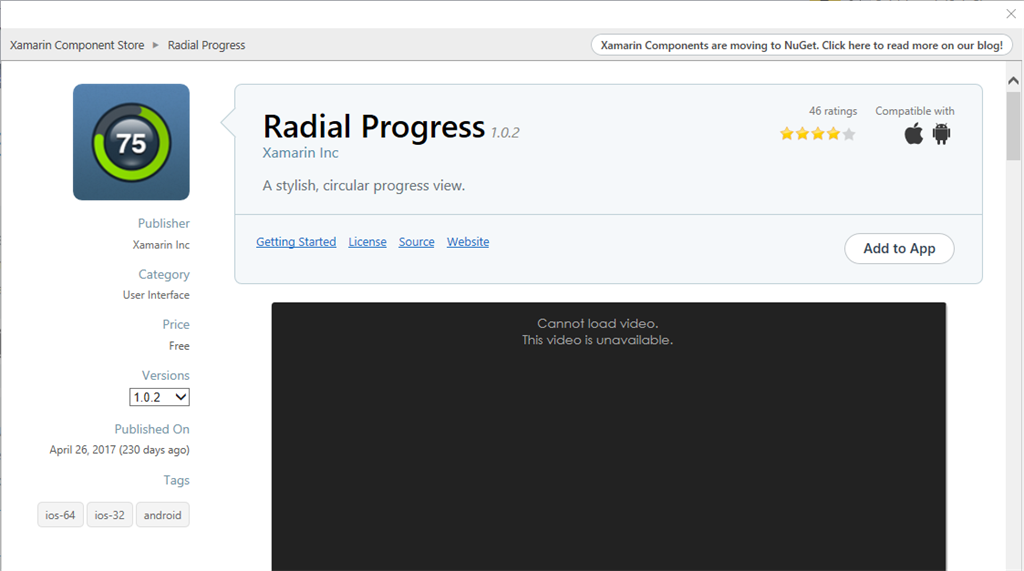1024x571 pixels.
Task: Click the 'Tags' label
Action: (x=176, y=480)
